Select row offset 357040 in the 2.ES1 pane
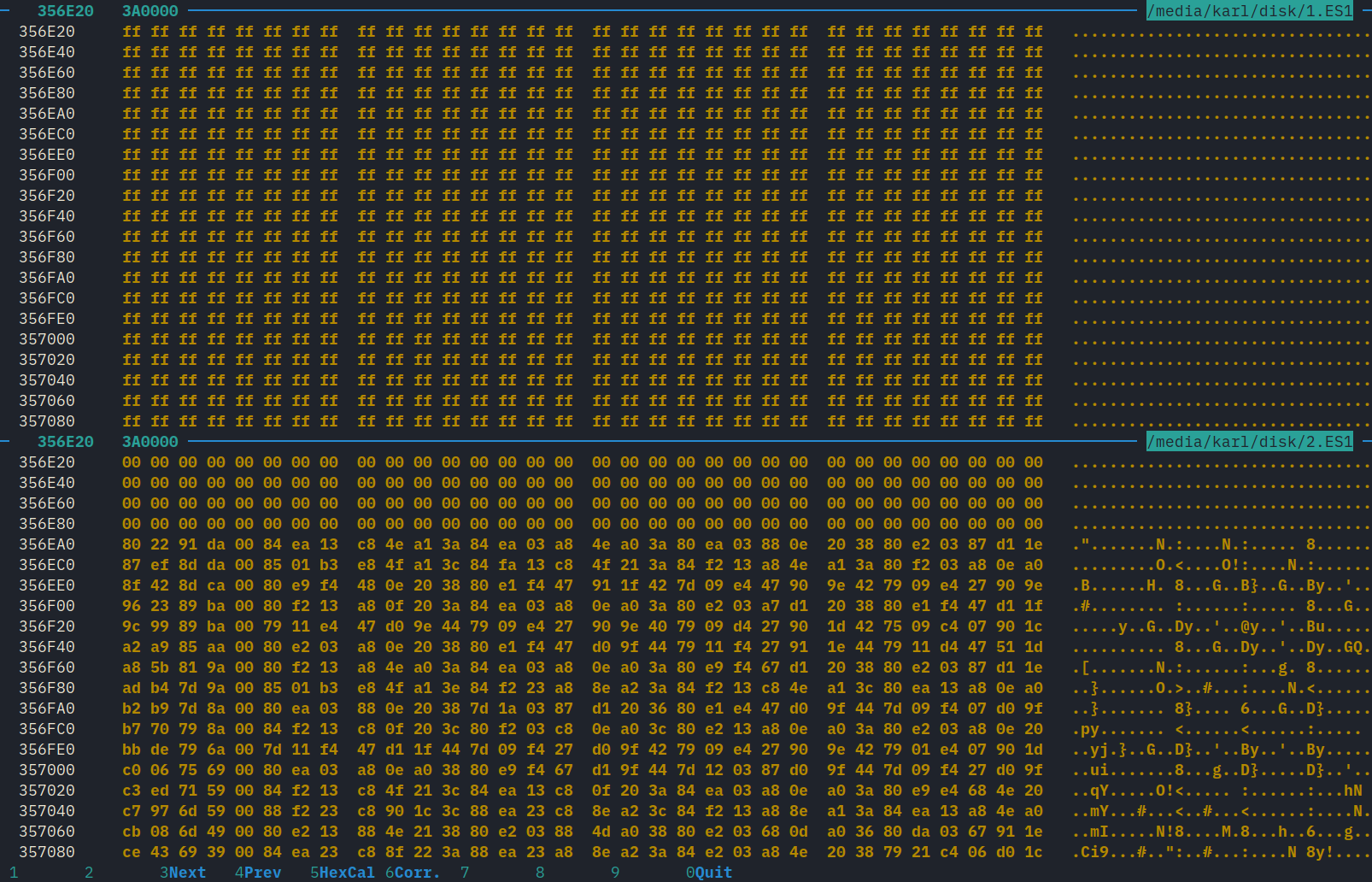The image size is (1372, 882). pos(47,811)
